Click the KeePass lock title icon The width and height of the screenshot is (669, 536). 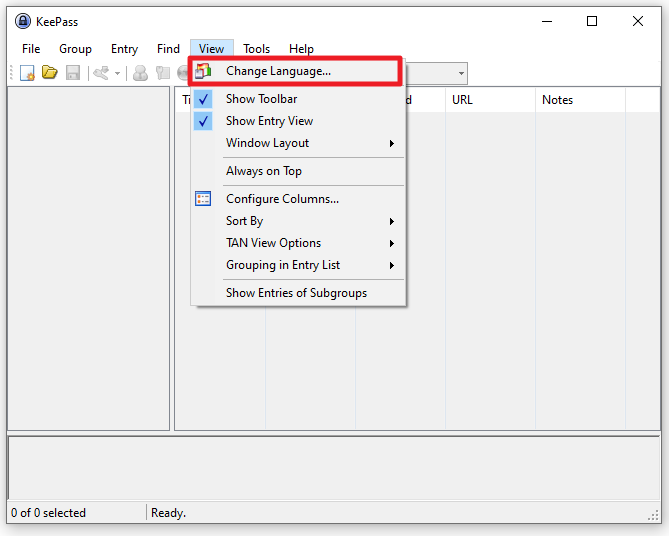tap(23, 21)
